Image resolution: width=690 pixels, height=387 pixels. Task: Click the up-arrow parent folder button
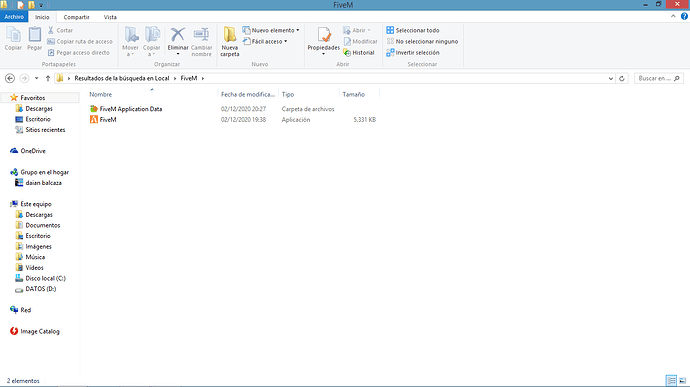coord(48,78)
